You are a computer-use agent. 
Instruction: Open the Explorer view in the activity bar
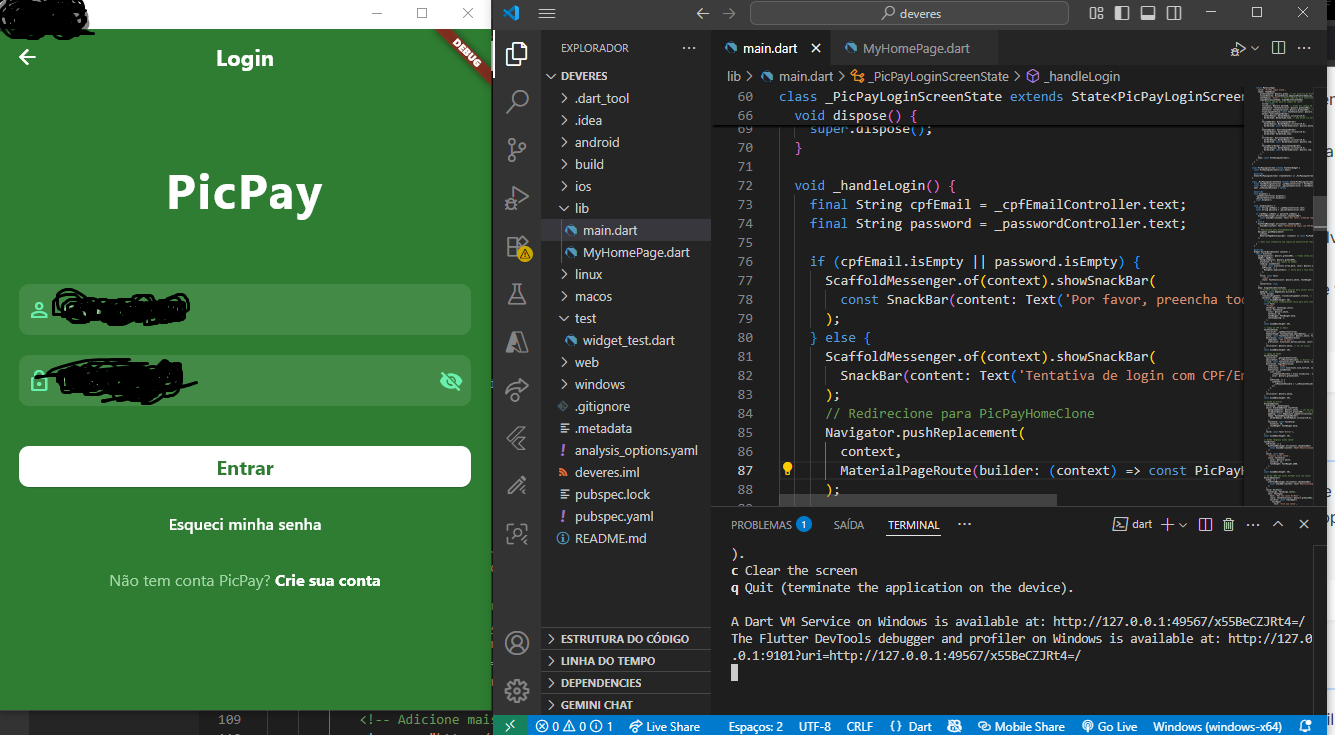click(517, 54)
